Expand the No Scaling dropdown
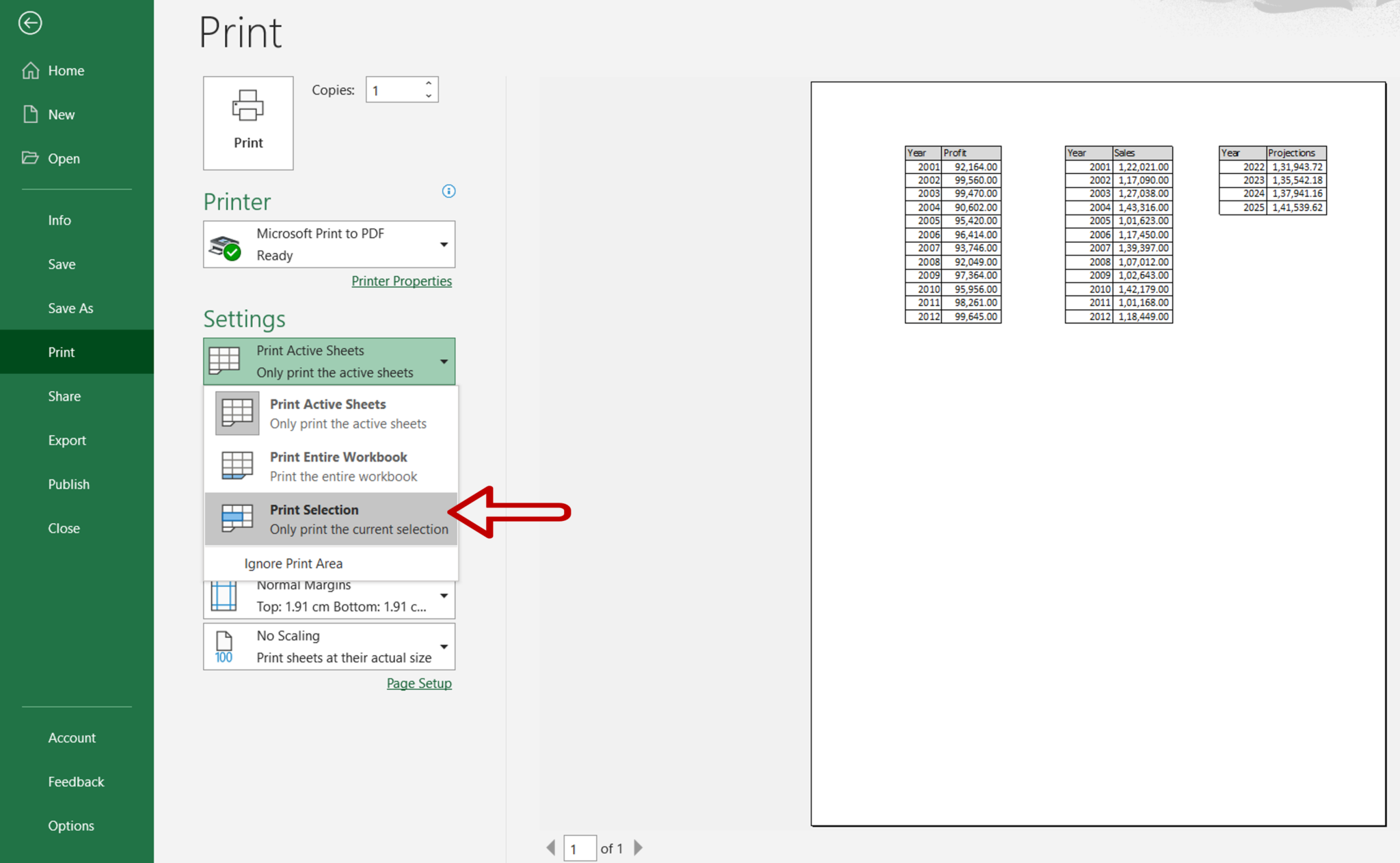 (444, 646)
